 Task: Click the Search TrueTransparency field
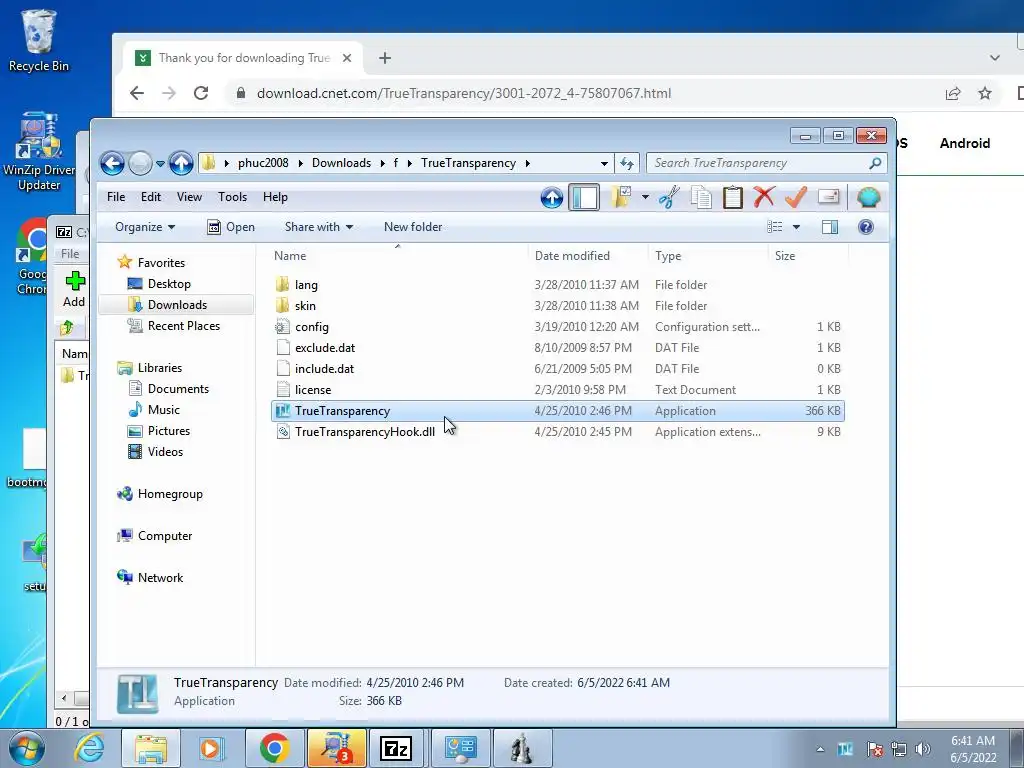pos(767,163)
